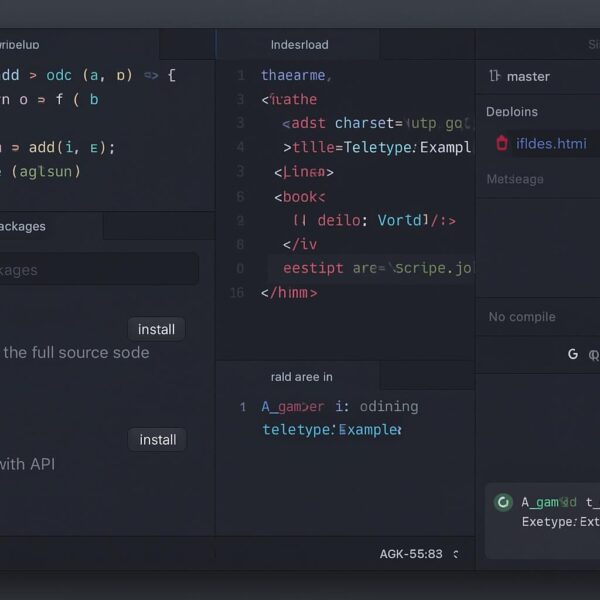Viewport: 600px width, 600px height.
Task: Open the master branch selector
Action: [x=528, y=76]
